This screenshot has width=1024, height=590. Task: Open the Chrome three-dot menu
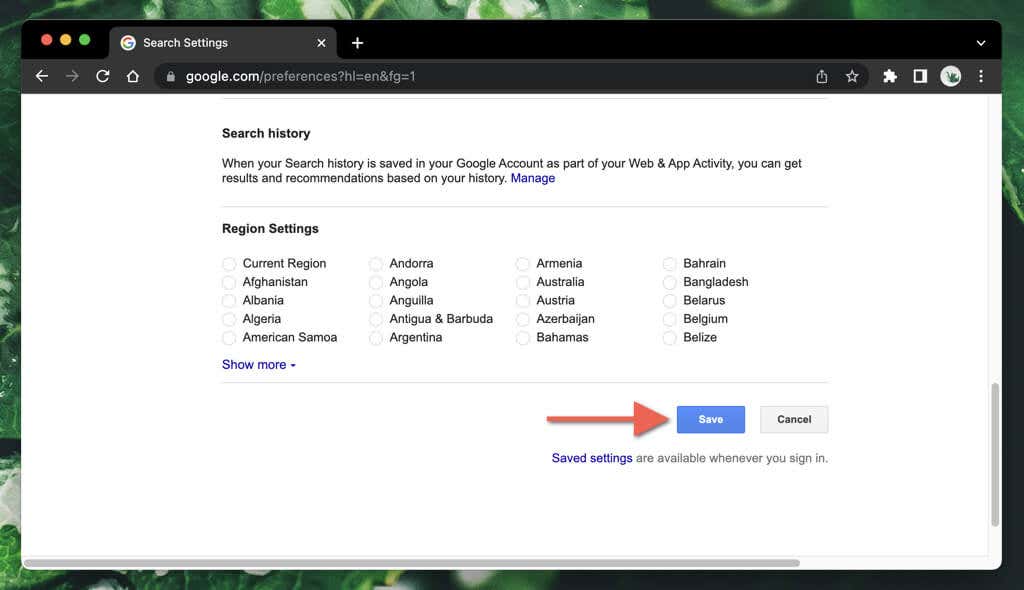point(981,76)
